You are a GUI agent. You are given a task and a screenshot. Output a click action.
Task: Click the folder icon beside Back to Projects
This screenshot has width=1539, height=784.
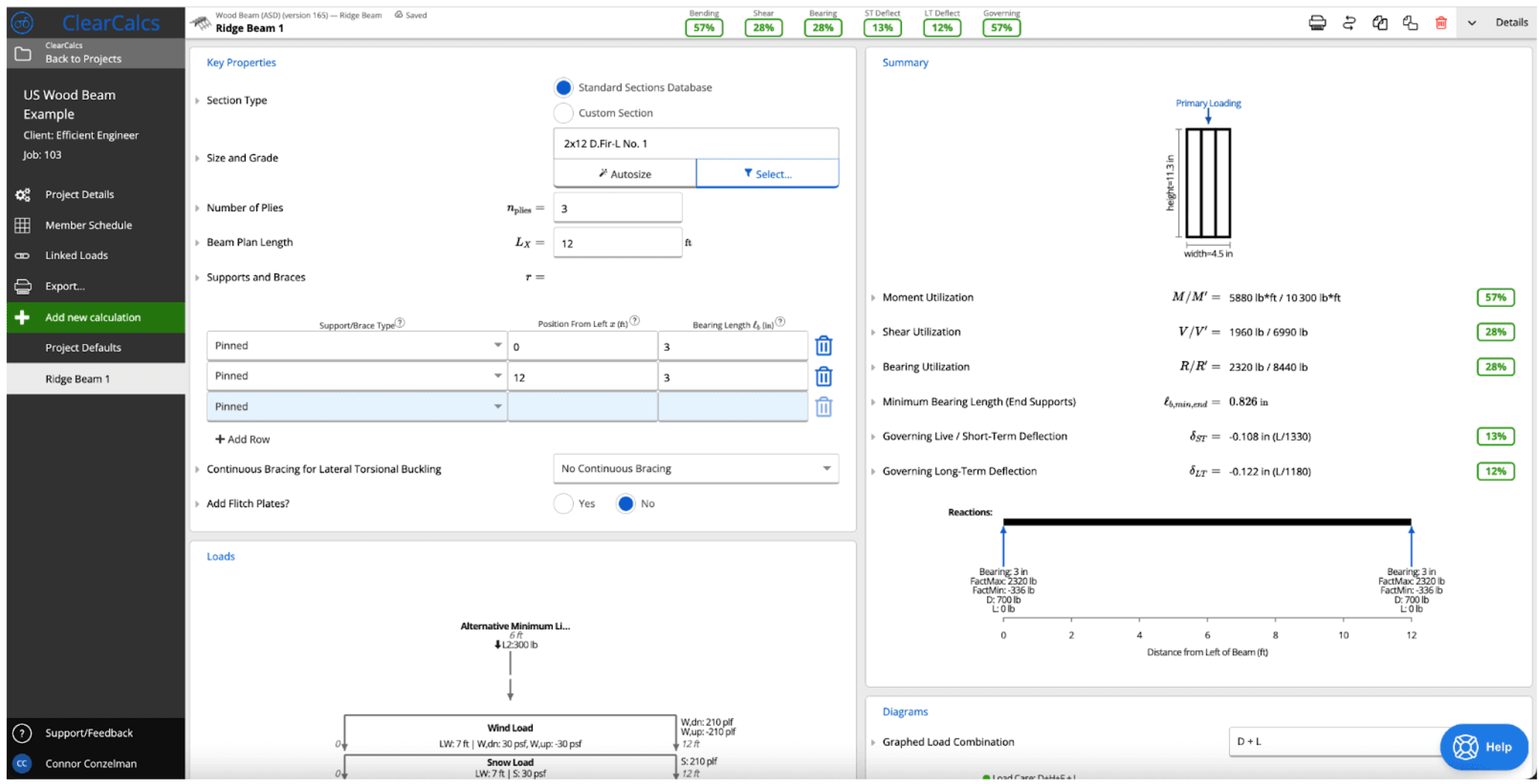point(23,54)
